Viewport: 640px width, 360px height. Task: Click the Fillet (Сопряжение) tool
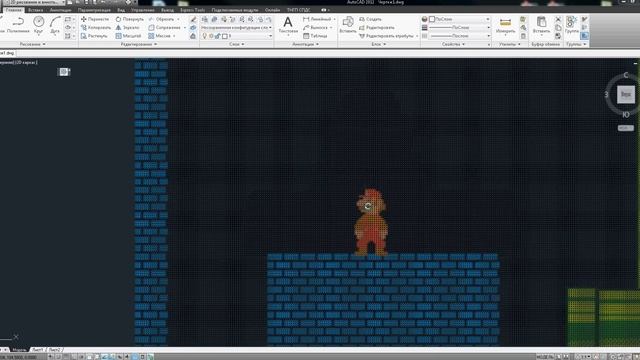[164, 27]
